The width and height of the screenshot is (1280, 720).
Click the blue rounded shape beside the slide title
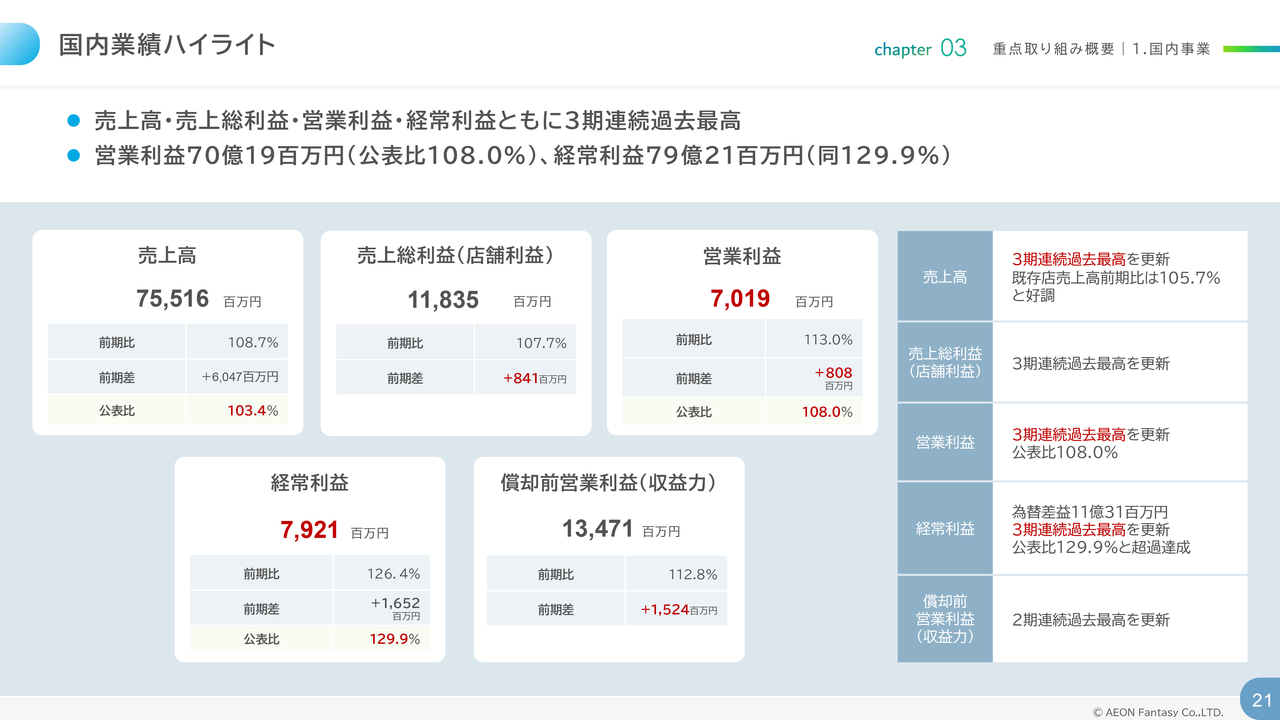[x=20, y=44]
